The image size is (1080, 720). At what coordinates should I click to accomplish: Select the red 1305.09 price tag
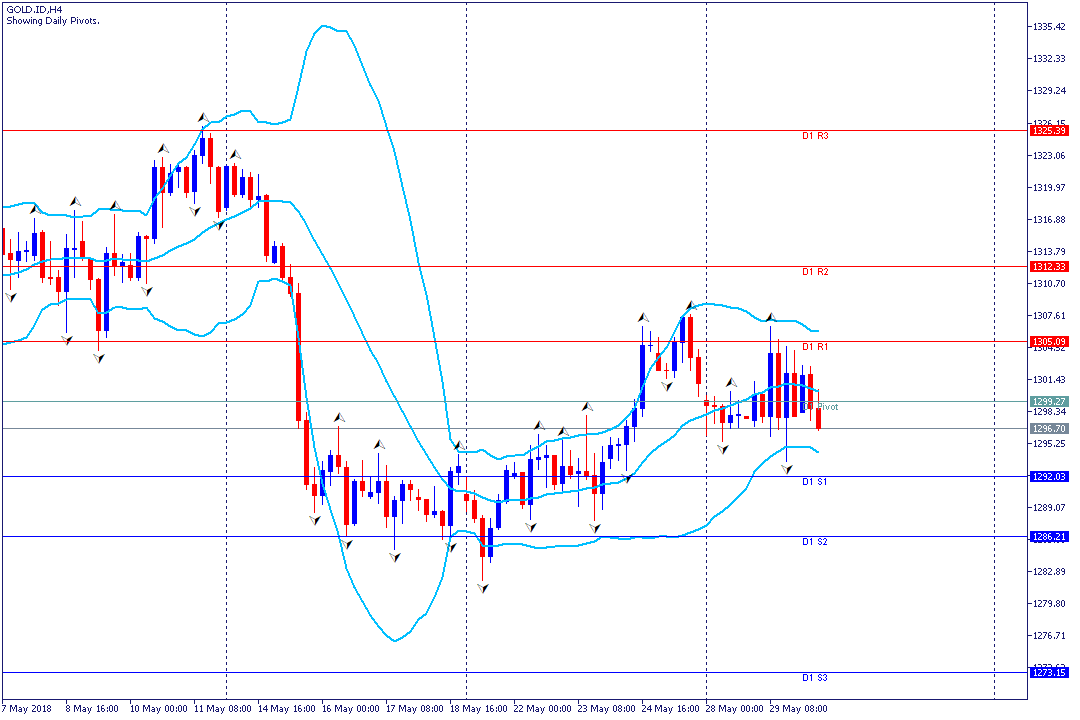pyautogui.click(x=1048, y=341)
